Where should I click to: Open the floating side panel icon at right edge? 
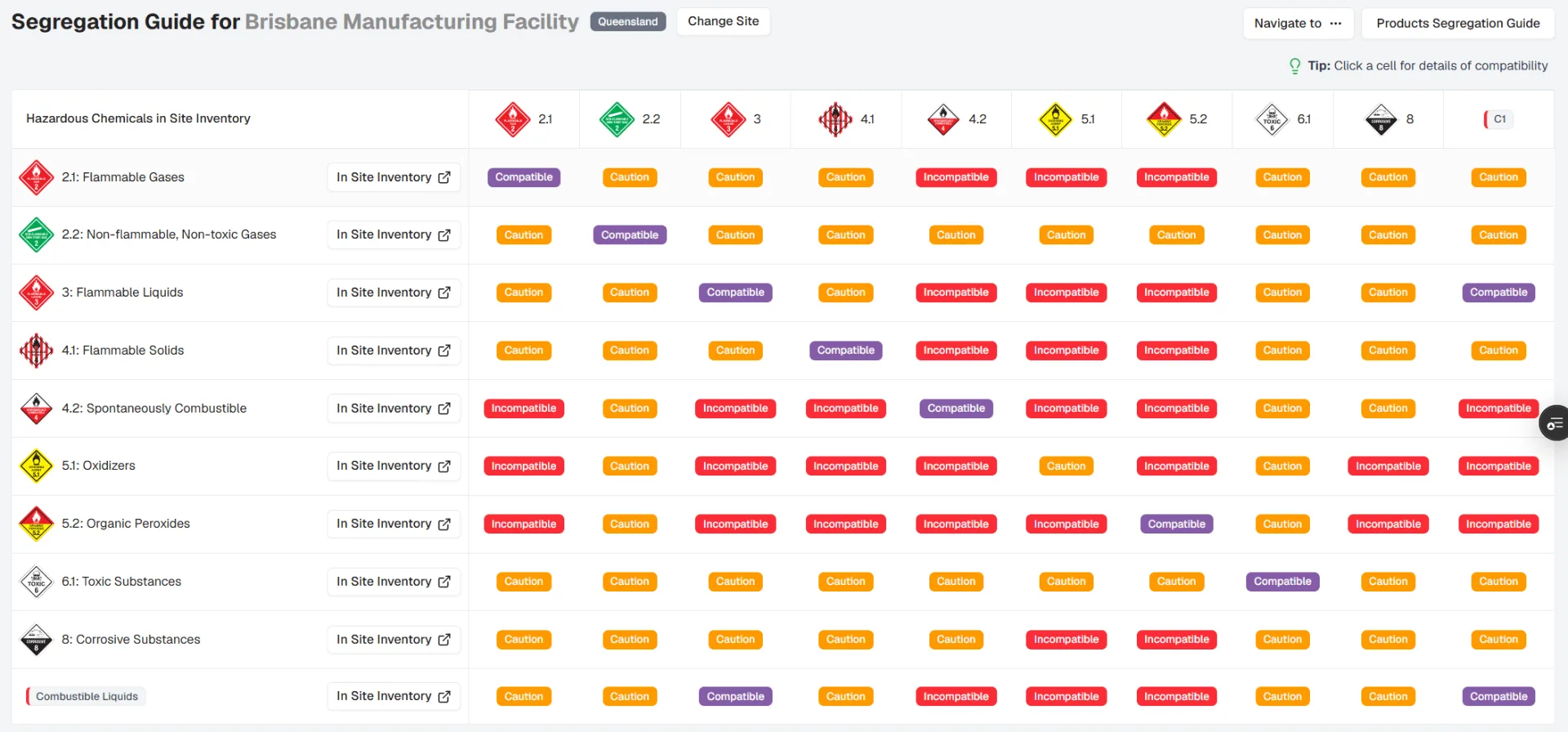(x=1554, y=423)
